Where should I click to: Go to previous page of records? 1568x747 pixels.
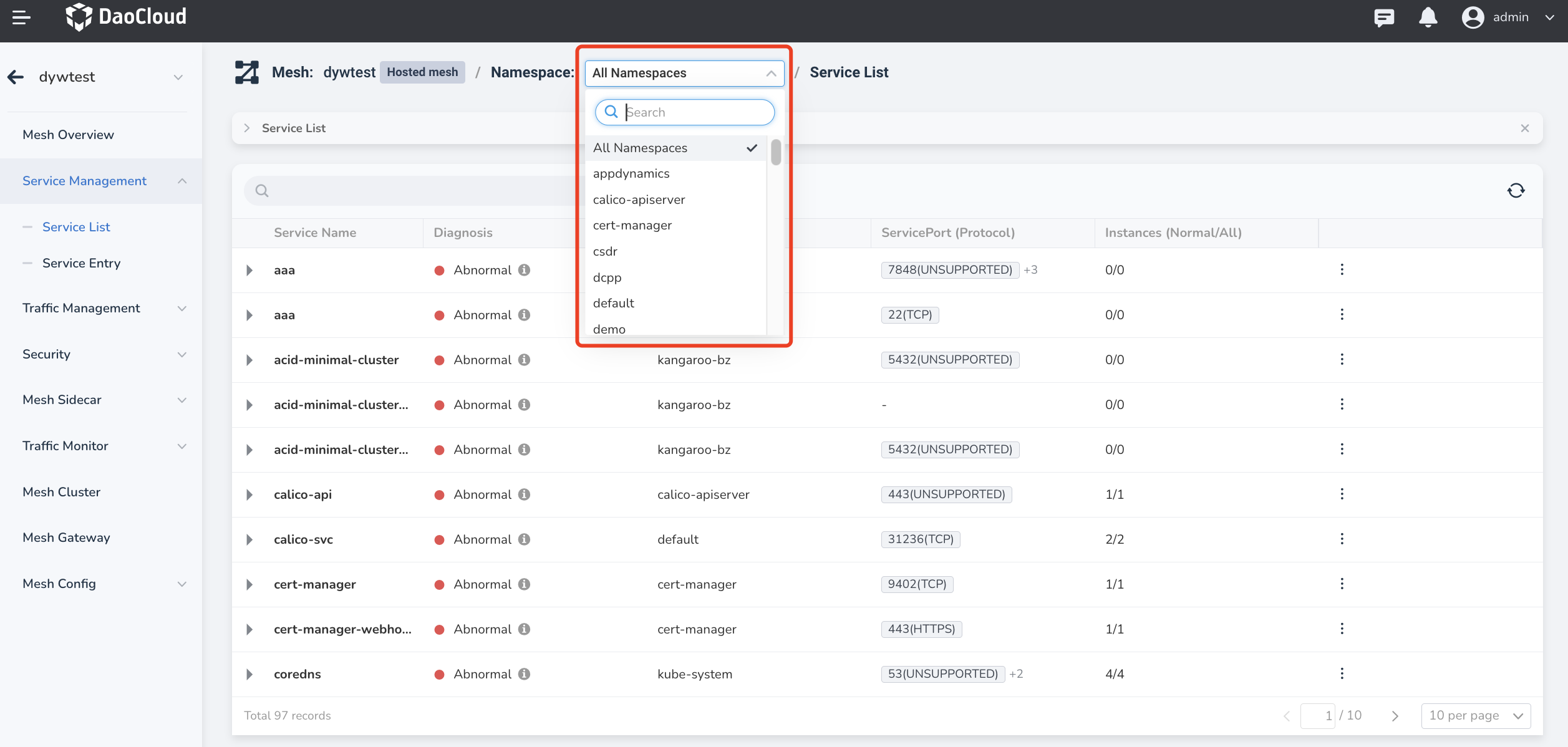click(x=1287, y=716)
